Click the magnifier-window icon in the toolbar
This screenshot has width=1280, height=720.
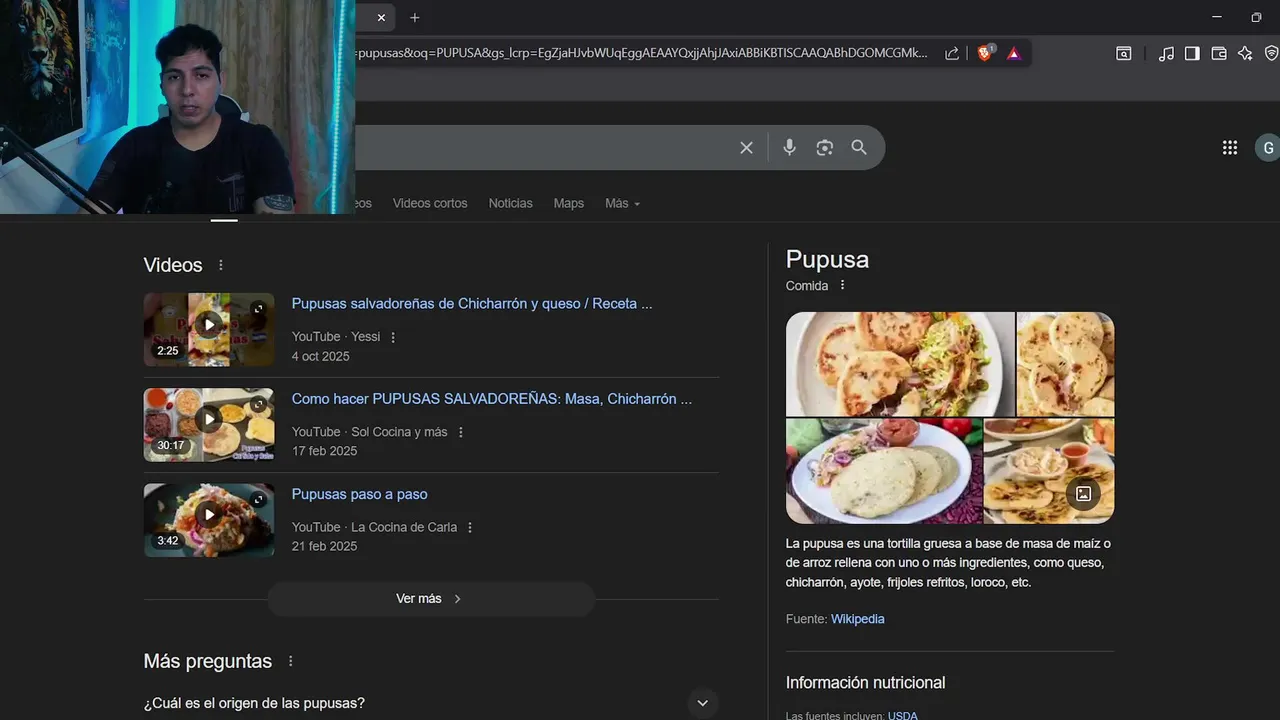click(x=1124, y=53)
